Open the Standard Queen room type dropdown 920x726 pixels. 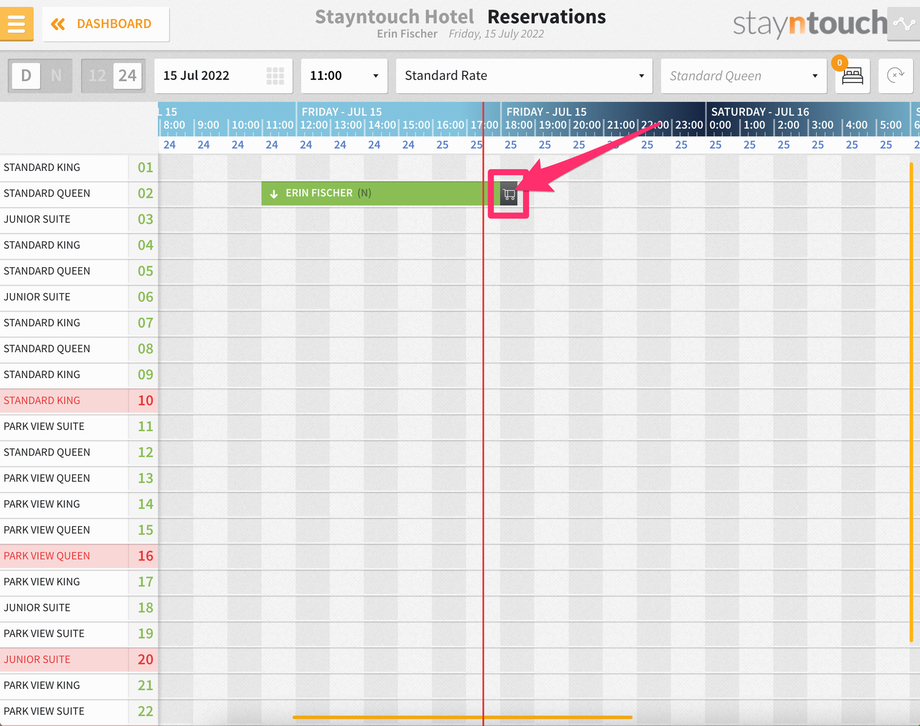point(744,76)
